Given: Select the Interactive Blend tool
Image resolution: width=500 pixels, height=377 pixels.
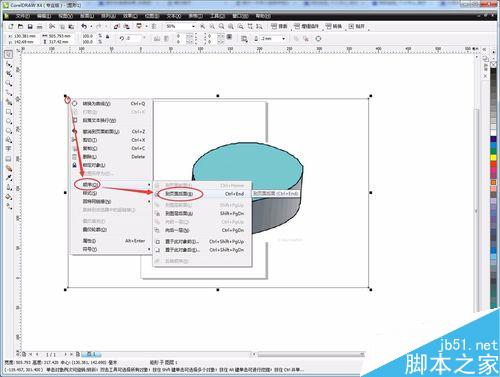Looking at the screenshot, I should pos(9,168).
